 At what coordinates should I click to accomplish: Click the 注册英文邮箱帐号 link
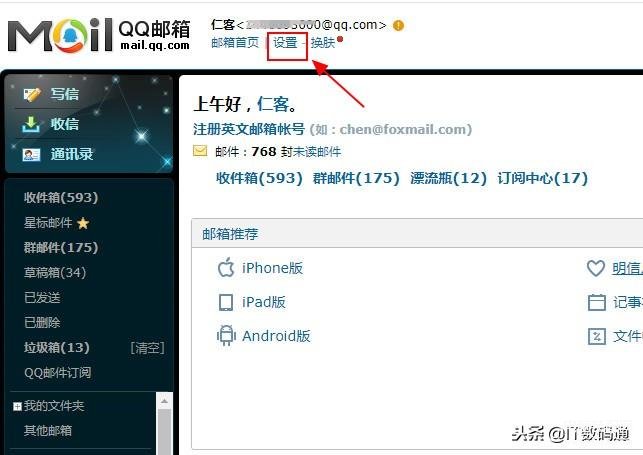click(249, 129)
